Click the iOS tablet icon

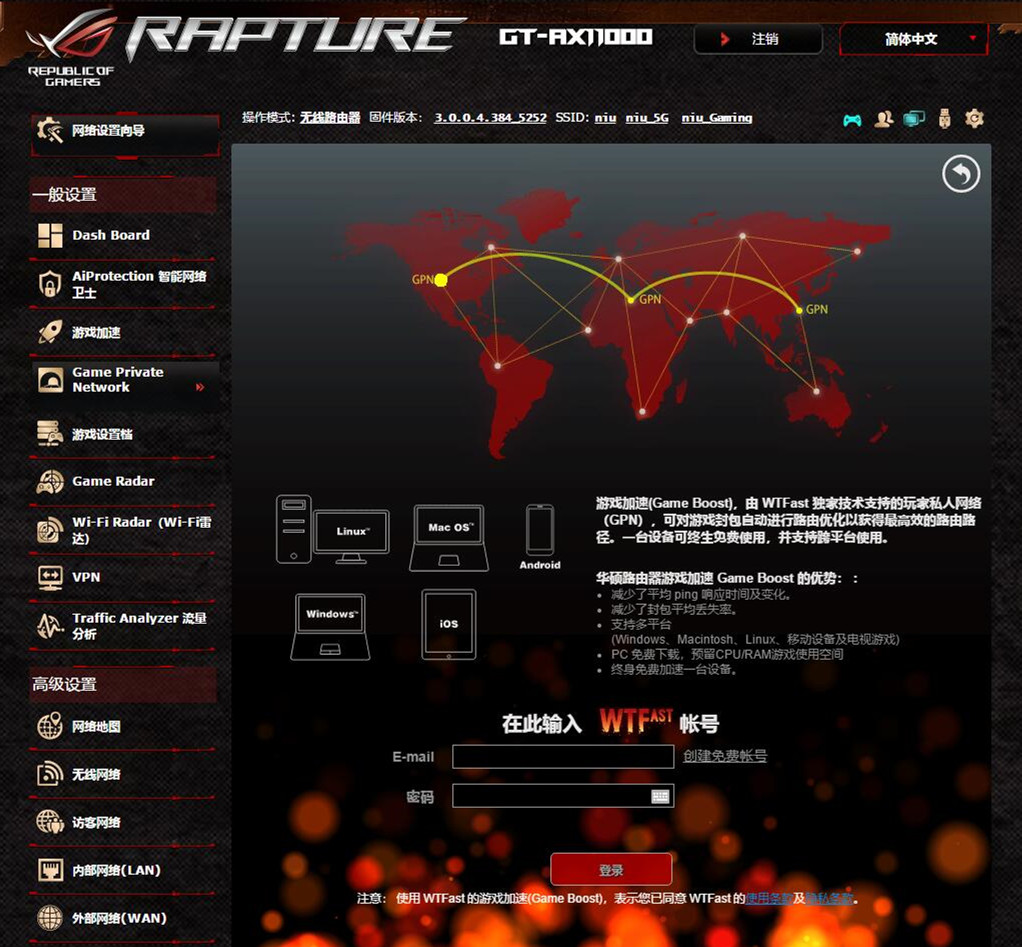[448, 625]
